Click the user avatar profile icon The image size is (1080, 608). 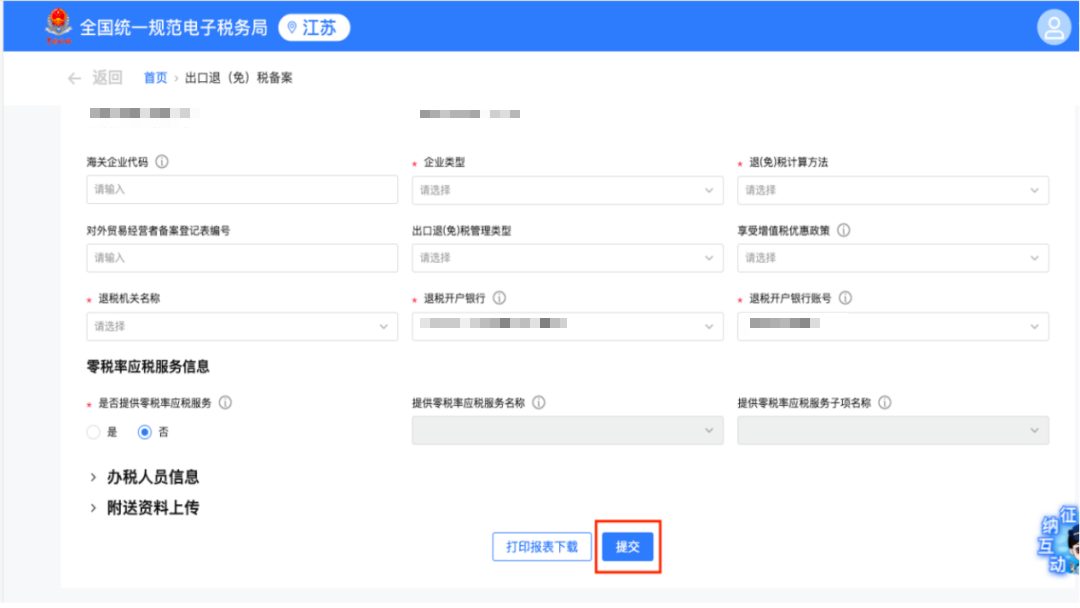click(1053, 27)
